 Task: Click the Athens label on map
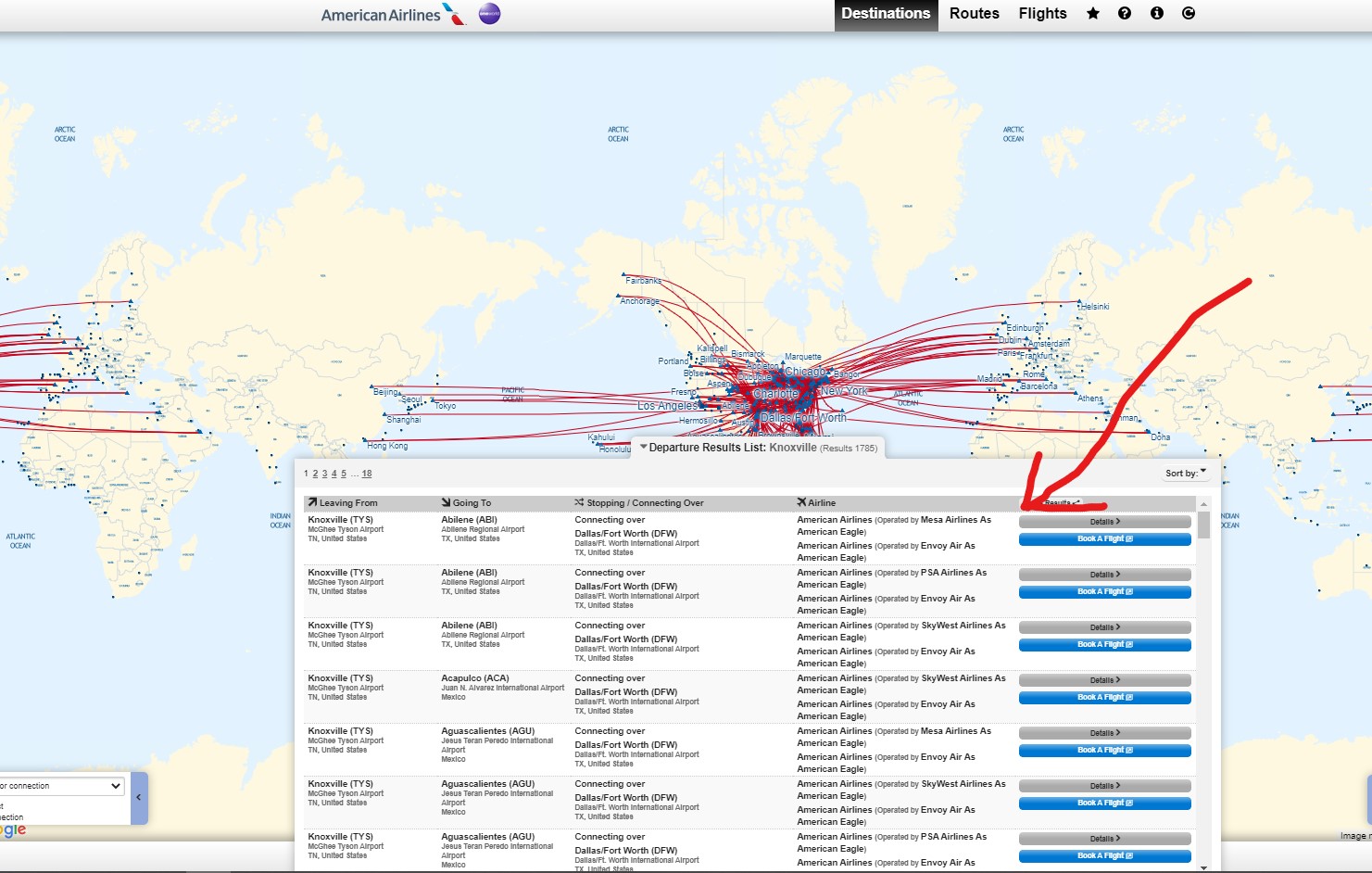[1090, 399]
